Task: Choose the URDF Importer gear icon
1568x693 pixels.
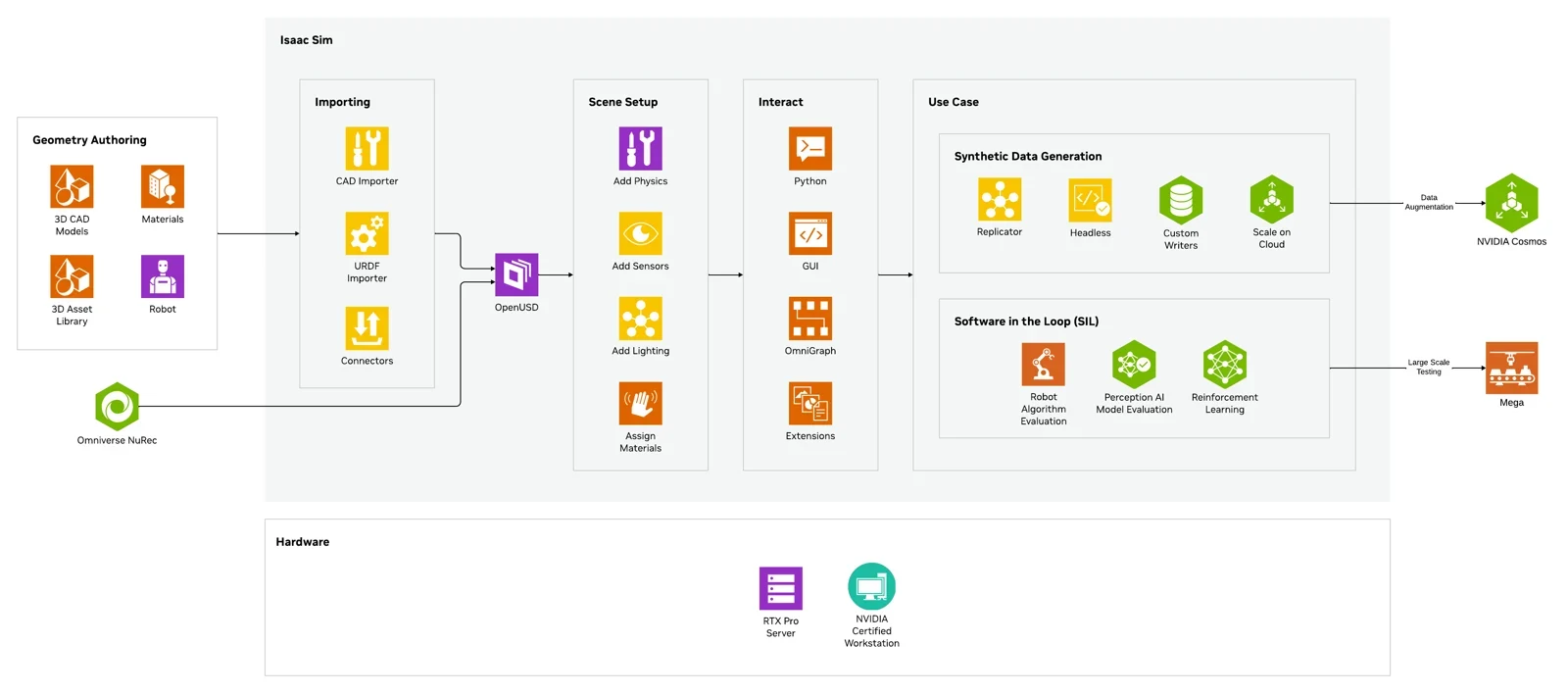Action: click(x=367, y=233)
